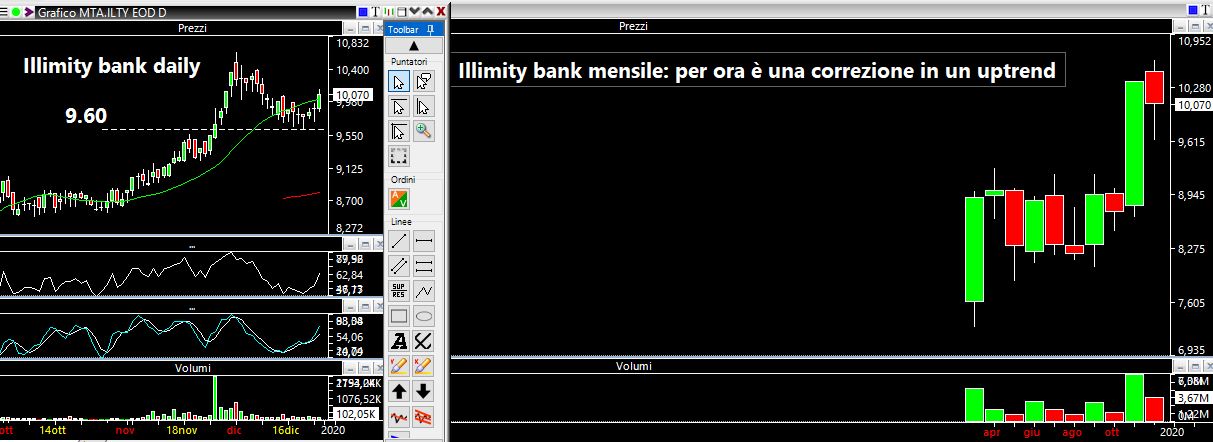Click the down chevron in the daily chart title bar
The width and height of the screenshot is (1213, 442).
(x=414, y=11)
